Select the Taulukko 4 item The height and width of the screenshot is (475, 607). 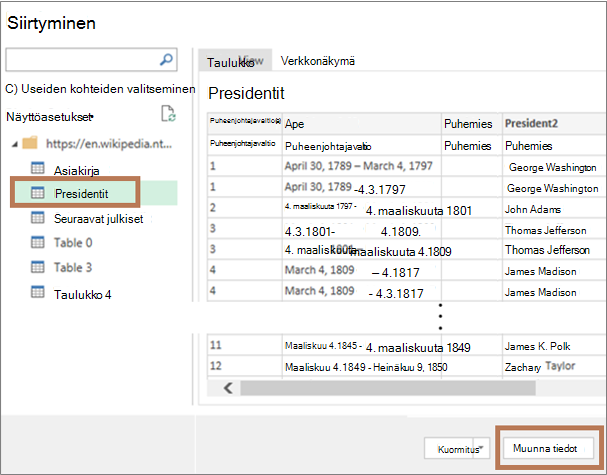82,294
